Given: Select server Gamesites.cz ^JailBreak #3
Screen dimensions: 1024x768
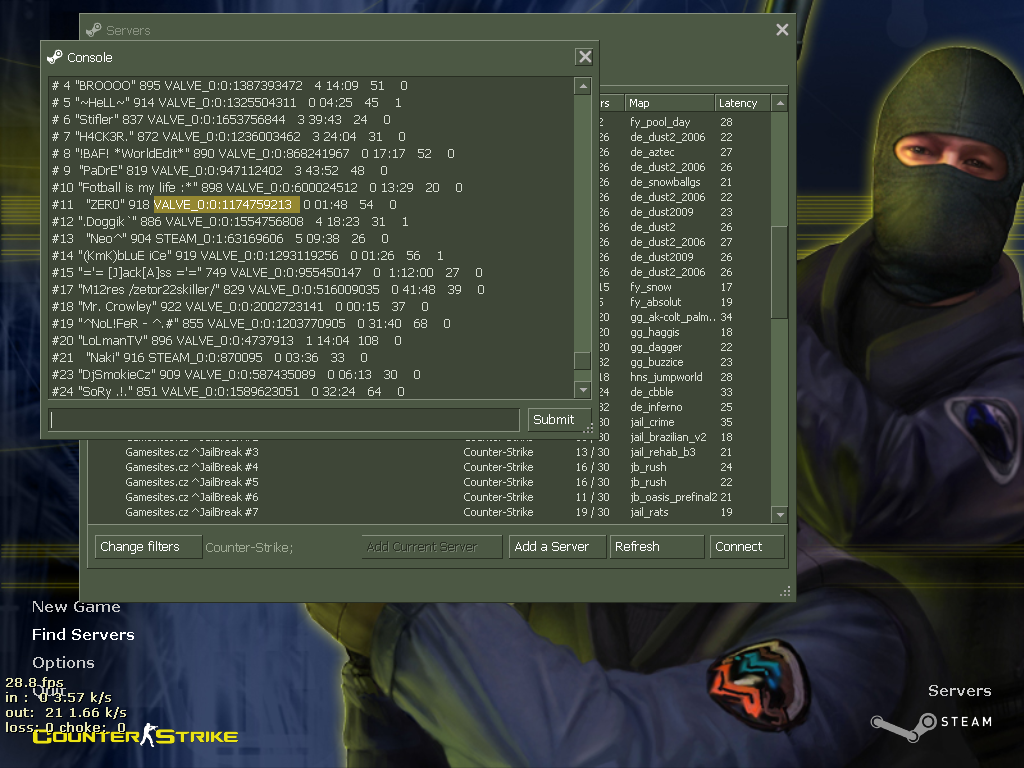Looking at the screenshot, I should [x=431, y=452].
